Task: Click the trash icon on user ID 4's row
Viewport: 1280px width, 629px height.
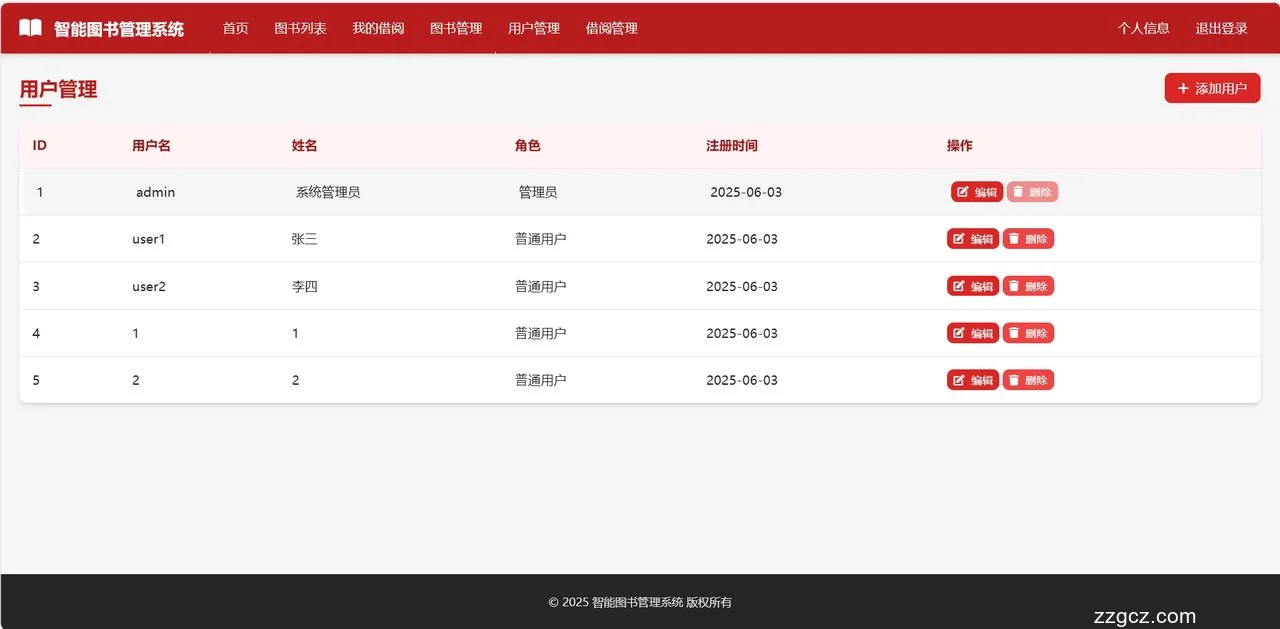Action: (1015, 332)
